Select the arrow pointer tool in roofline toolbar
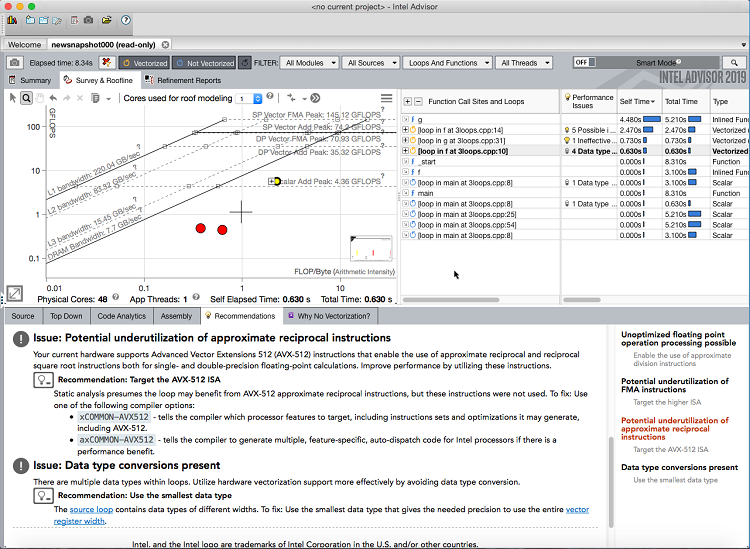Viewport: 750px width, 549px height. (x=12, y=98)
